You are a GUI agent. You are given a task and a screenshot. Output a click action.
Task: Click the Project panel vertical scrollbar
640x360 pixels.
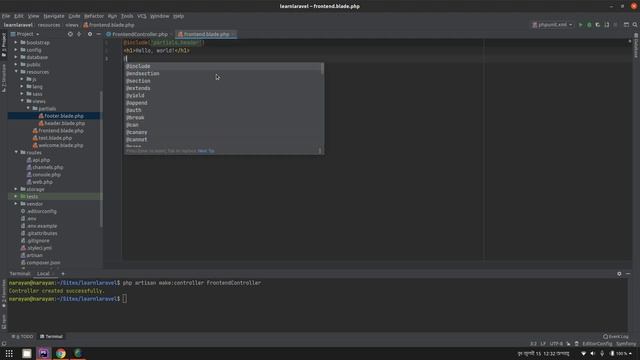tap(101, 159)
